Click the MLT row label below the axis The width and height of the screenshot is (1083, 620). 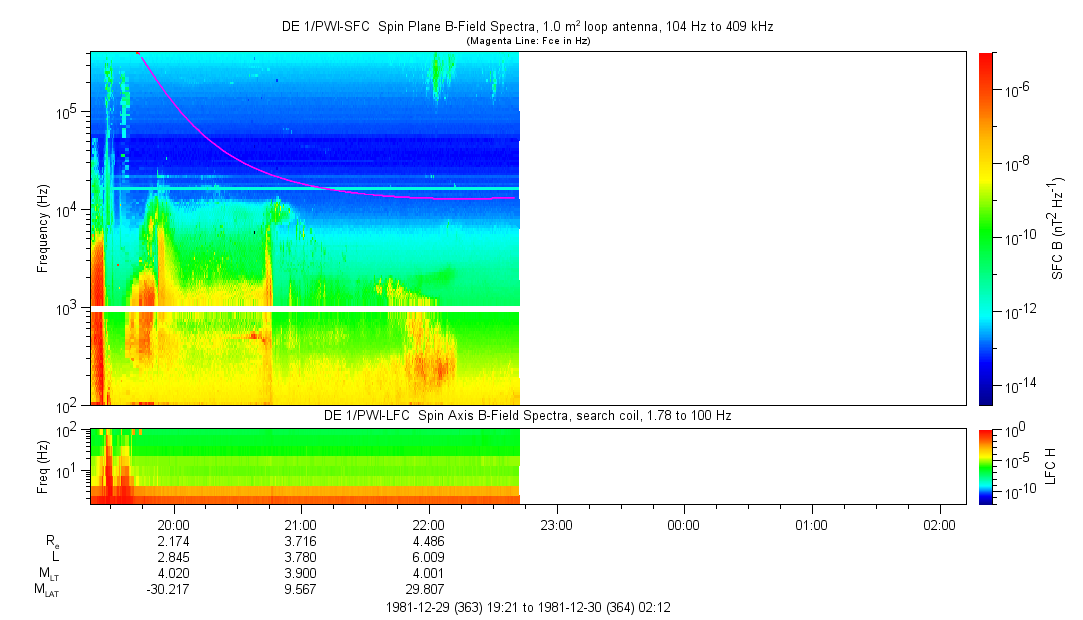tap(48, 574)
